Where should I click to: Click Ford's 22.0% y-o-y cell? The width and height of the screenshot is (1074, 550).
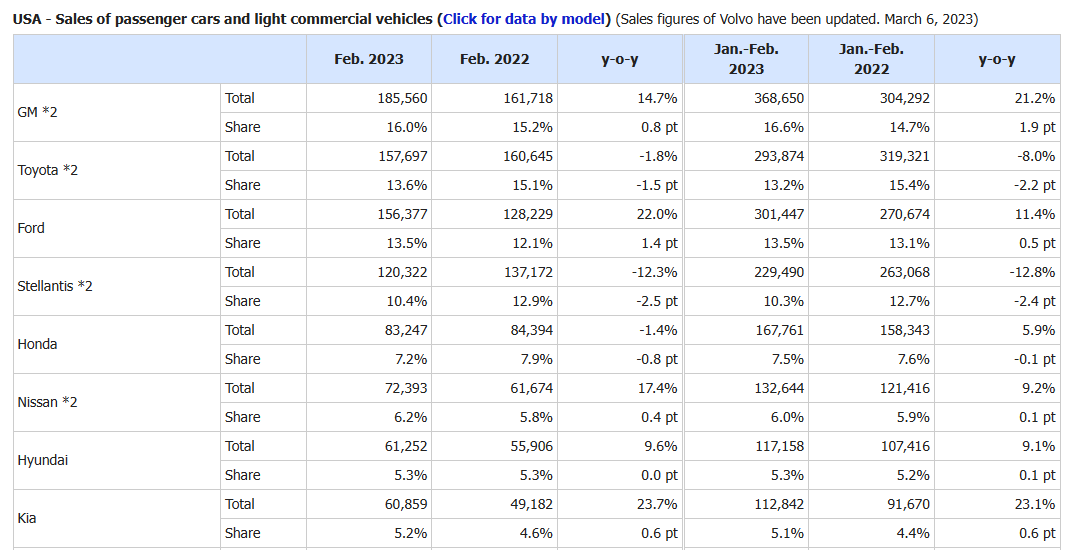coord(658,214)
